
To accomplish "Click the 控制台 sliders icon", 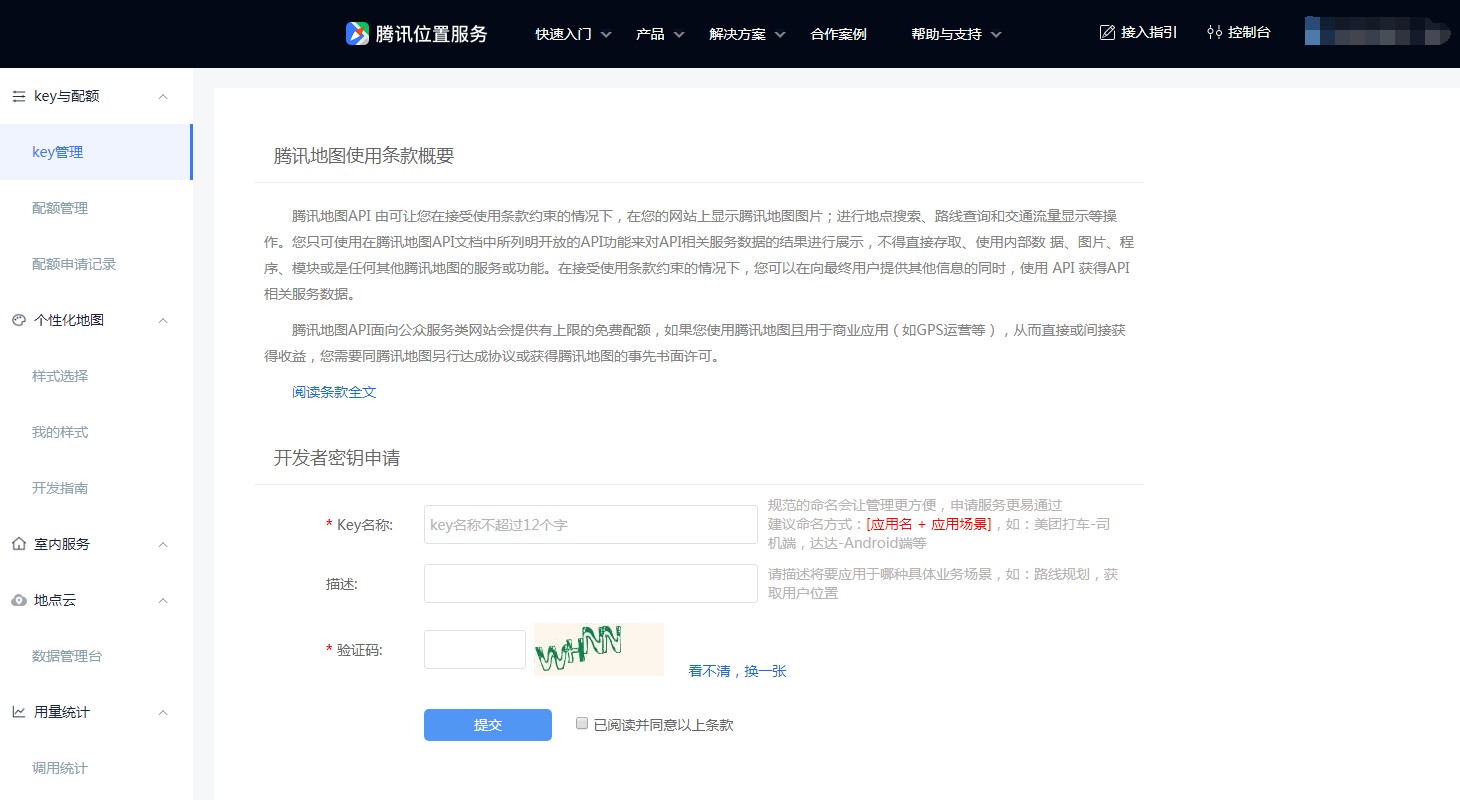I will 1215,32.
